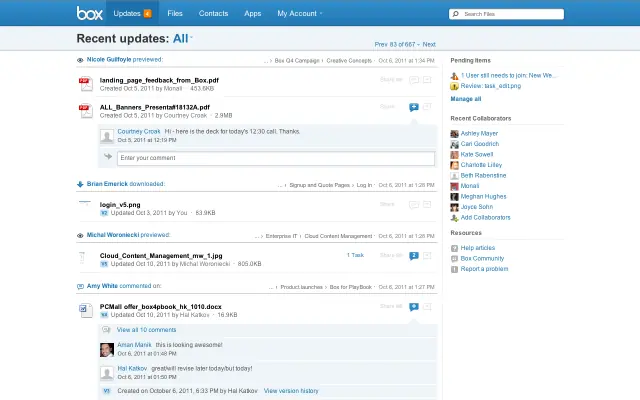The width and height of the screenshot is (640, 400).
Task: Go to the Next page of updates
Action: point(429,44)
